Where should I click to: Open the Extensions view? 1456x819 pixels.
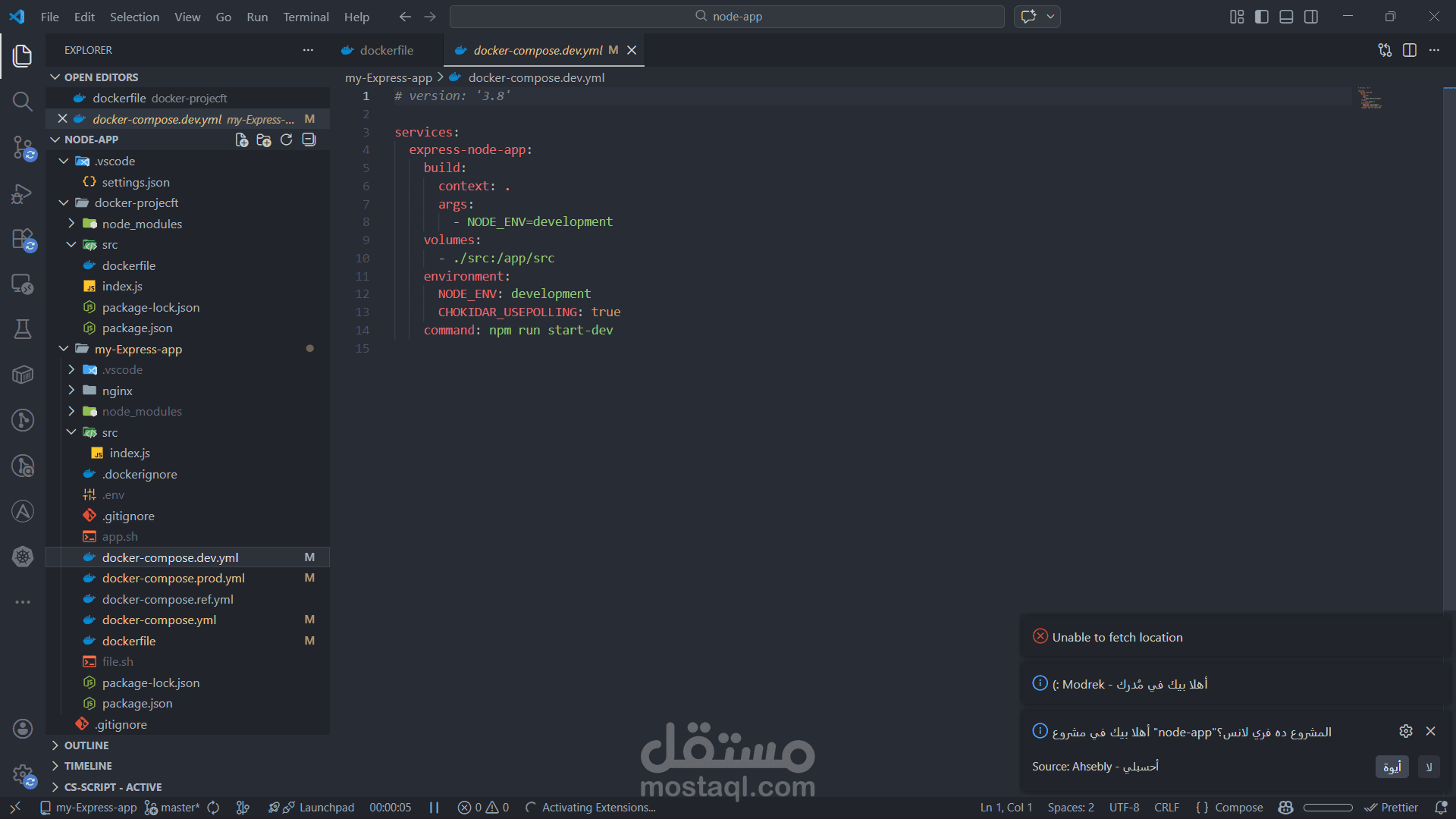23,240
